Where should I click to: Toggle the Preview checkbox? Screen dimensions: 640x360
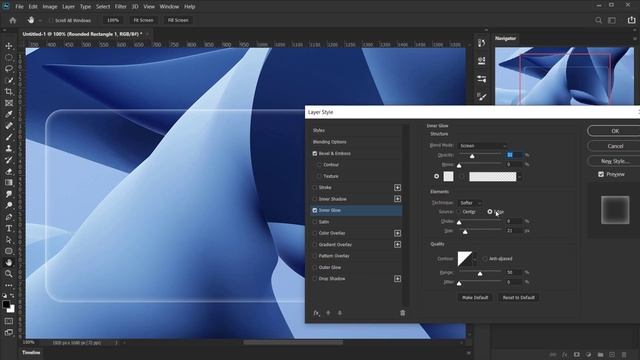click(x=601, y=174)
